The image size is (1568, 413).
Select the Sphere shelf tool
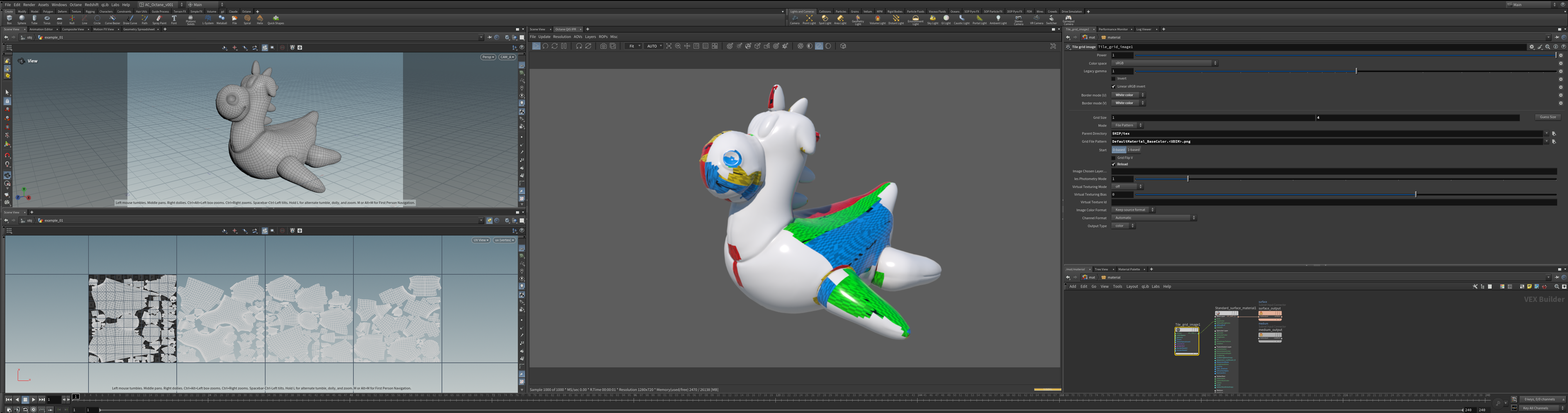(22, 20)
